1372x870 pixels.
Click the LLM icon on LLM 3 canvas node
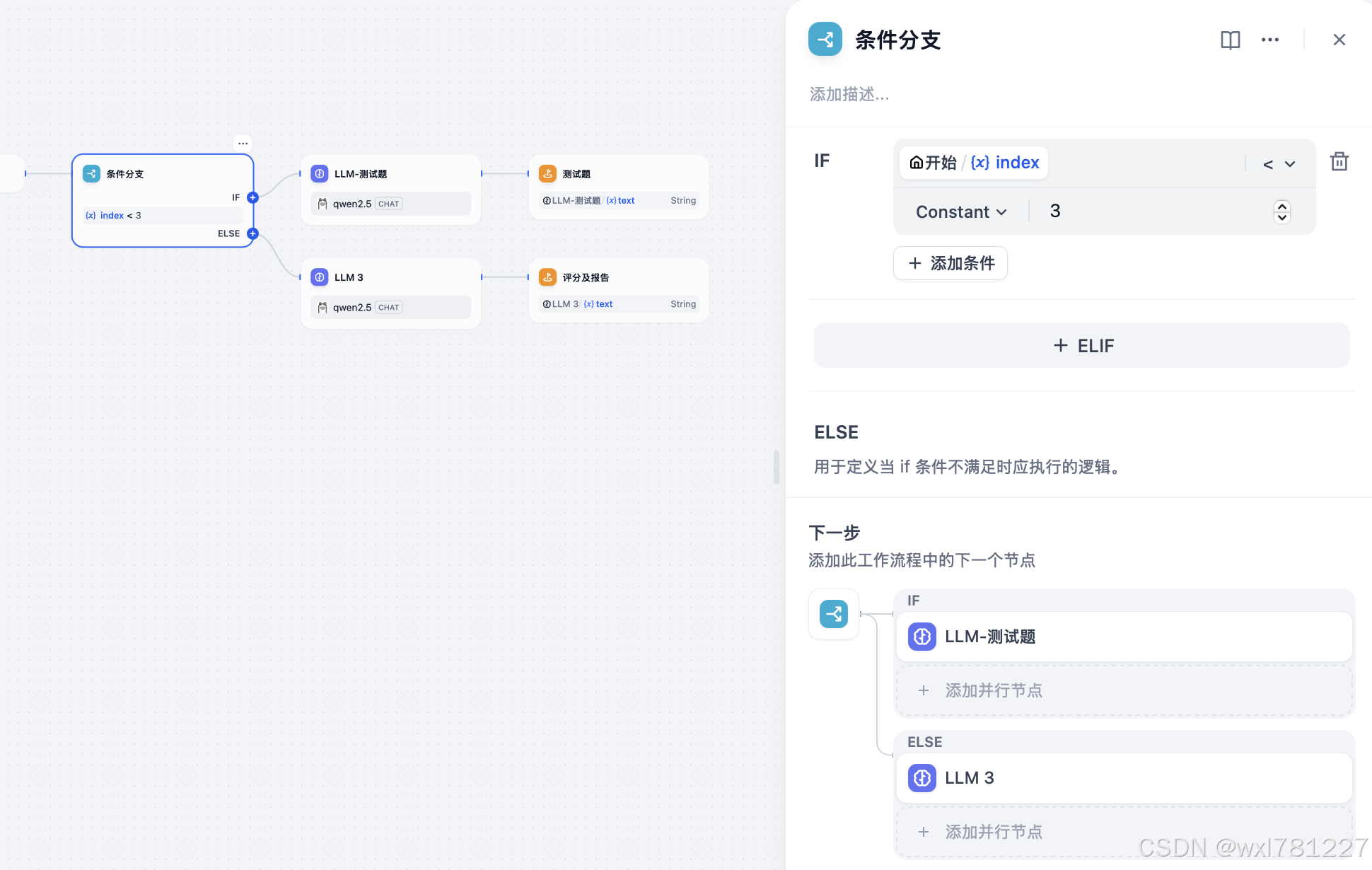click(x=320, y=277)
